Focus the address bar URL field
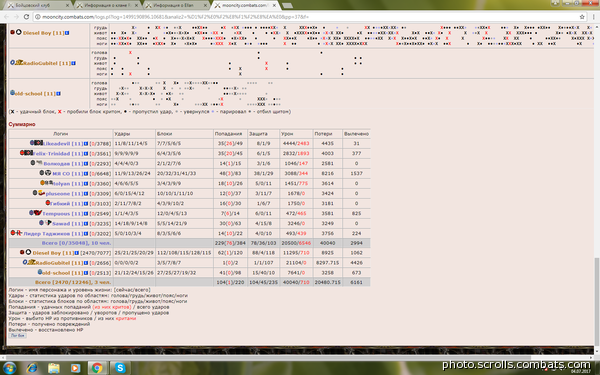Screen dimensions: 600x375 [306, 17]
